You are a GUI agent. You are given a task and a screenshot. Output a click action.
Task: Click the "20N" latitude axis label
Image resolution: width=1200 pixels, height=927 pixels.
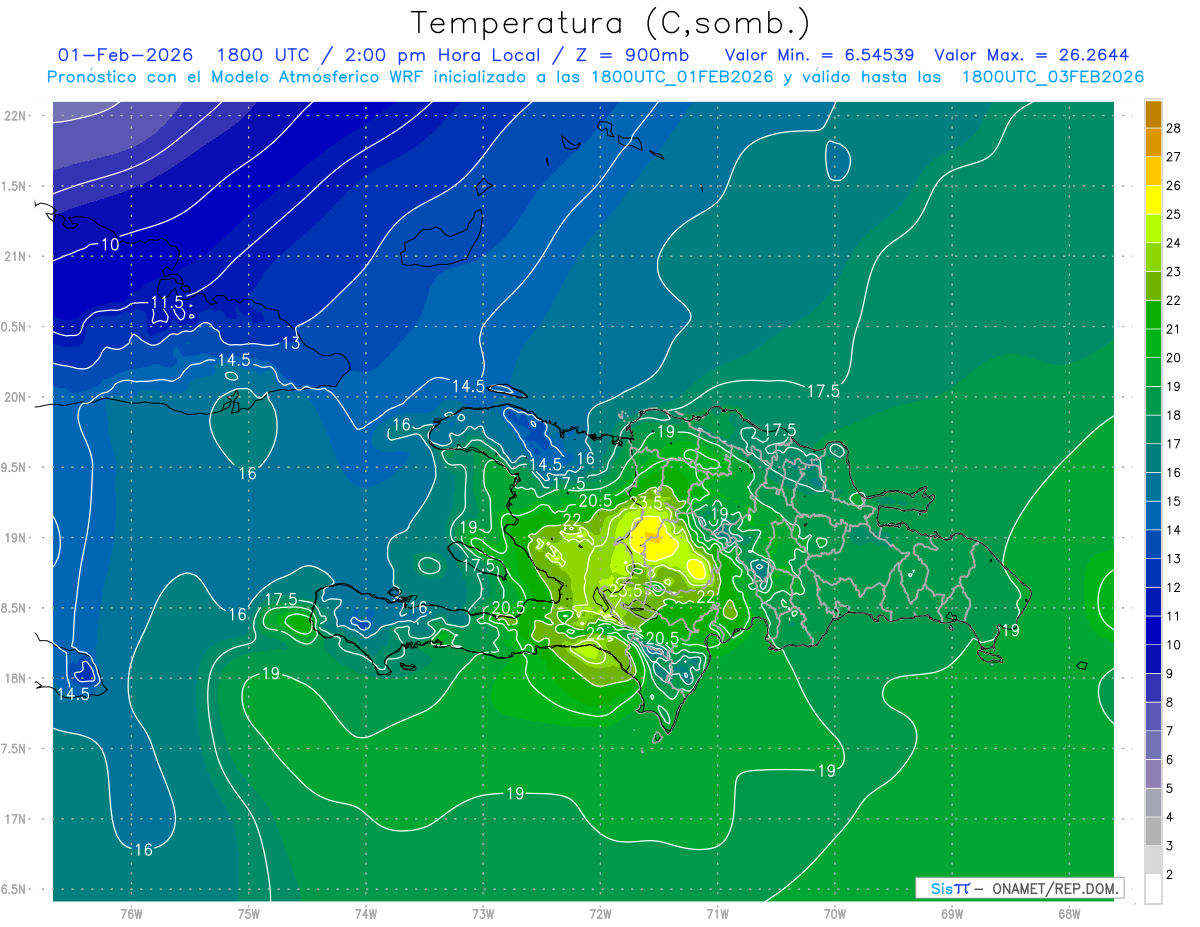pos(15,397)
